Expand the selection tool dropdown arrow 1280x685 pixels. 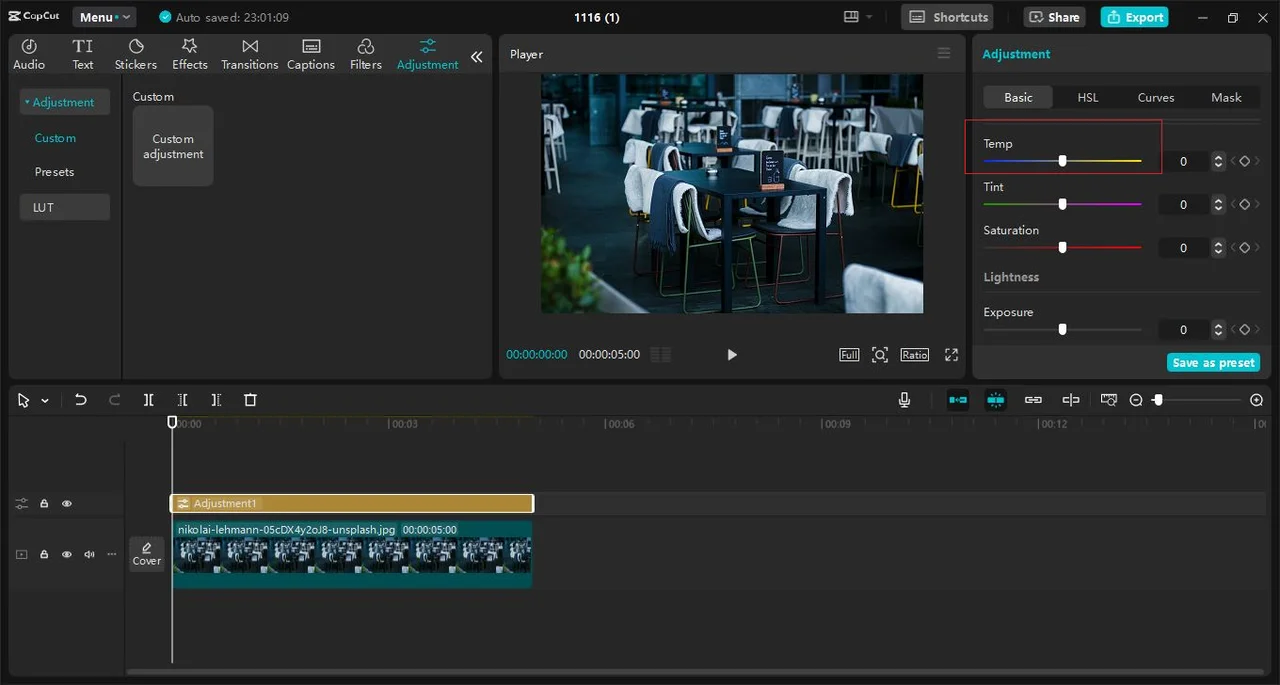pos(45,401)
